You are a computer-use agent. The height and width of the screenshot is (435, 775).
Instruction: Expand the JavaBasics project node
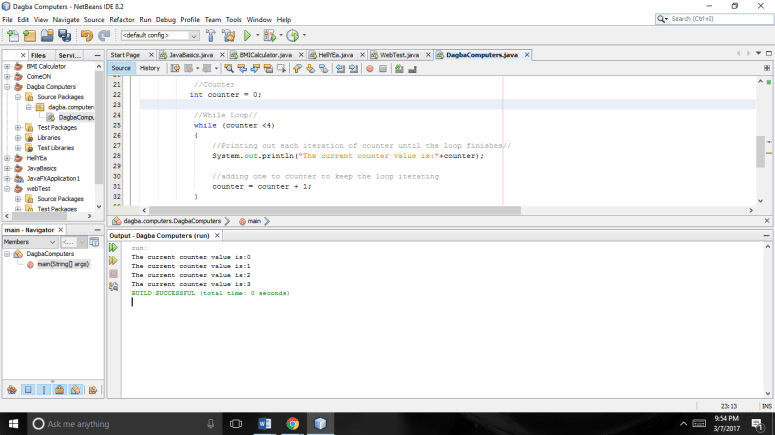7,168
